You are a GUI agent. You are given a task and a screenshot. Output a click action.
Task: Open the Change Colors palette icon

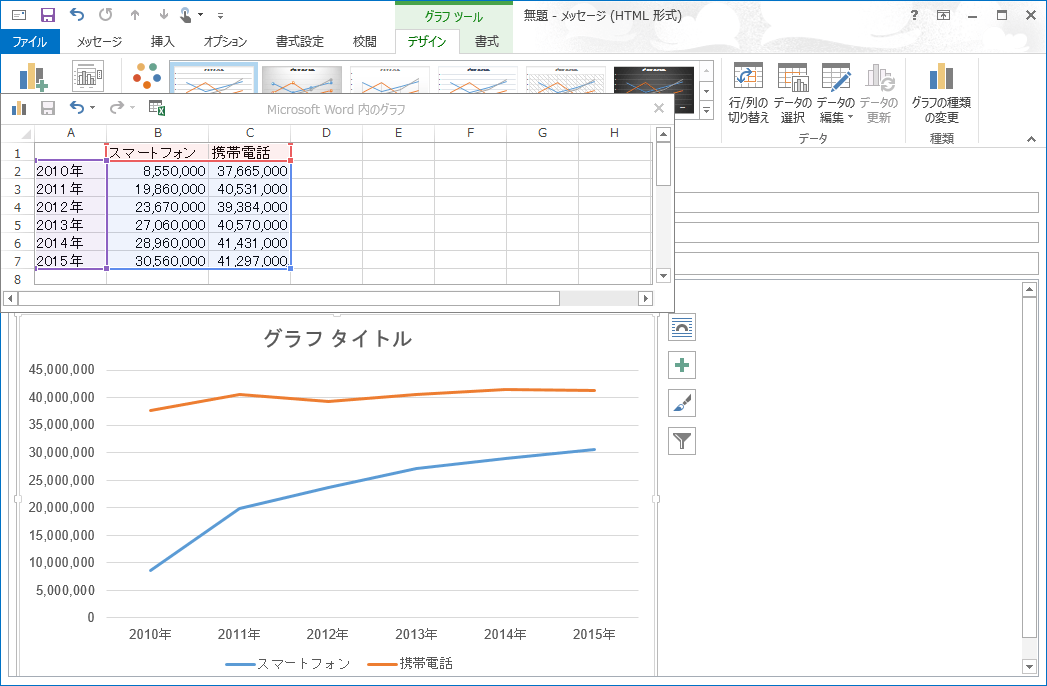147,76
